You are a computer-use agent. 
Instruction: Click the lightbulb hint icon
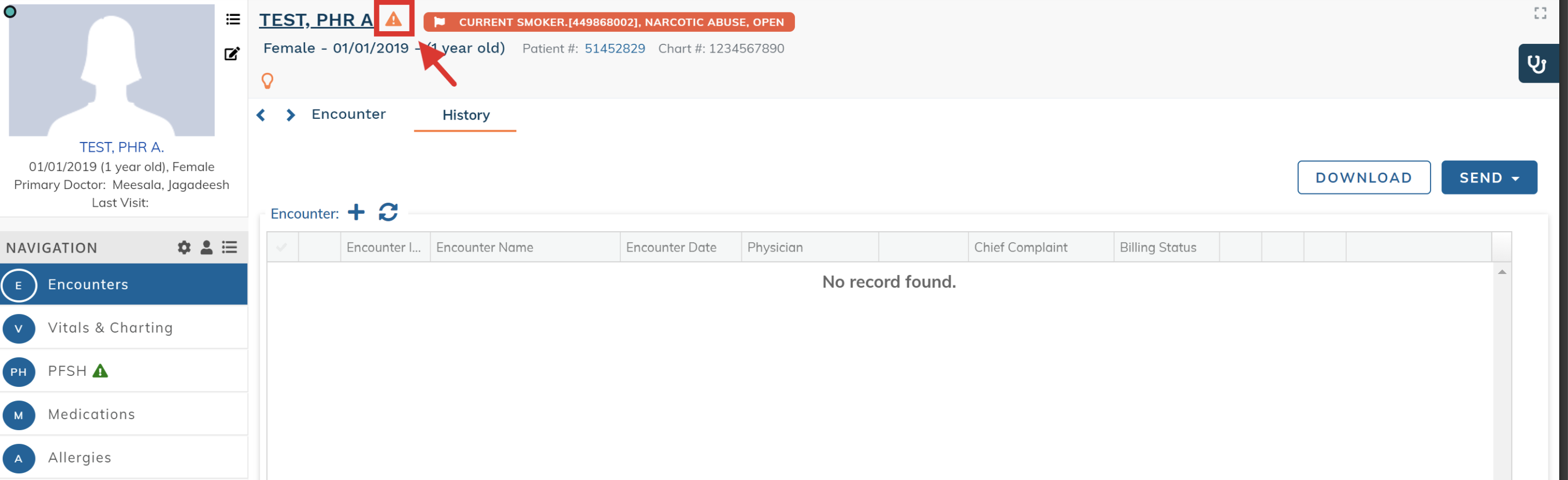coord(267,81)
